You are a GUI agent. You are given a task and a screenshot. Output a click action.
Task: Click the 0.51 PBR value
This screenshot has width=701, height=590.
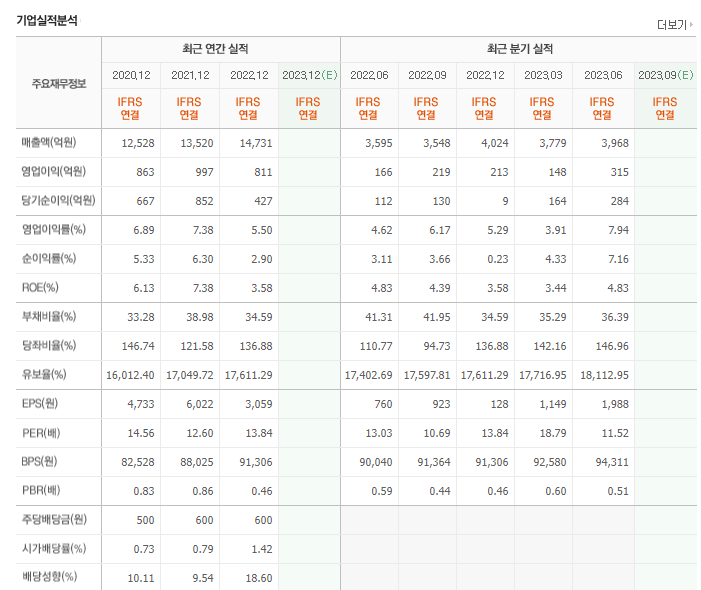pos(618,491)
